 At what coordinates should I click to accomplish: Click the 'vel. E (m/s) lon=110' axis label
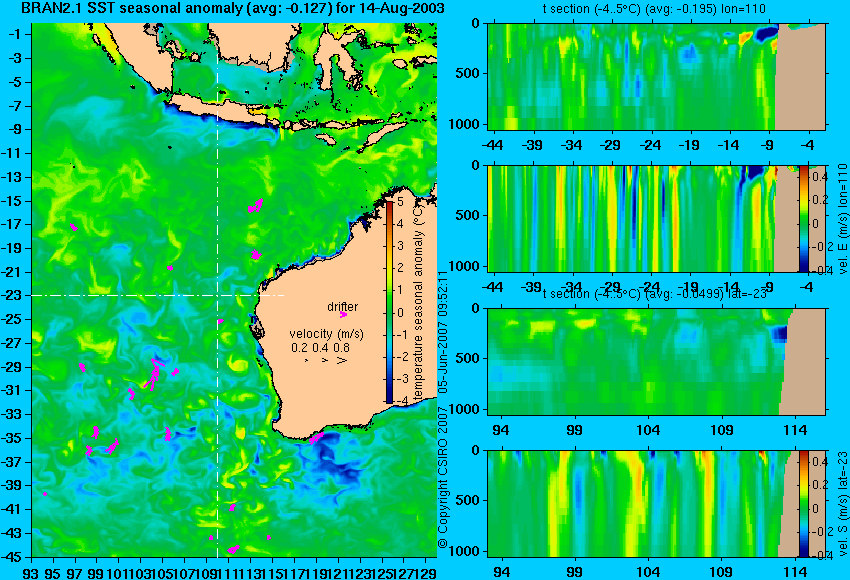point(842,219)
